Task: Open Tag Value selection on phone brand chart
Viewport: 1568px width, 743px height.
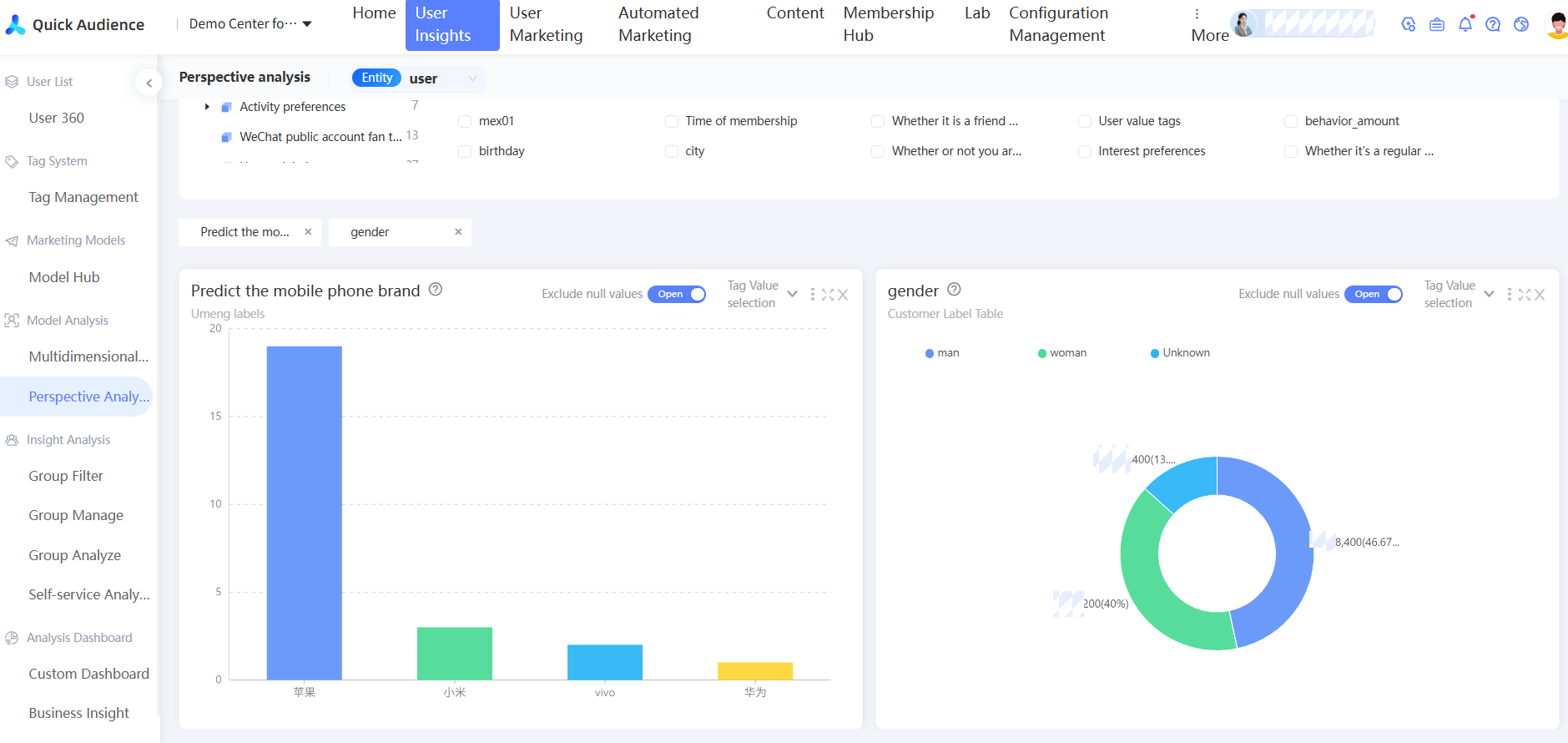Action: tap(763, 294)
